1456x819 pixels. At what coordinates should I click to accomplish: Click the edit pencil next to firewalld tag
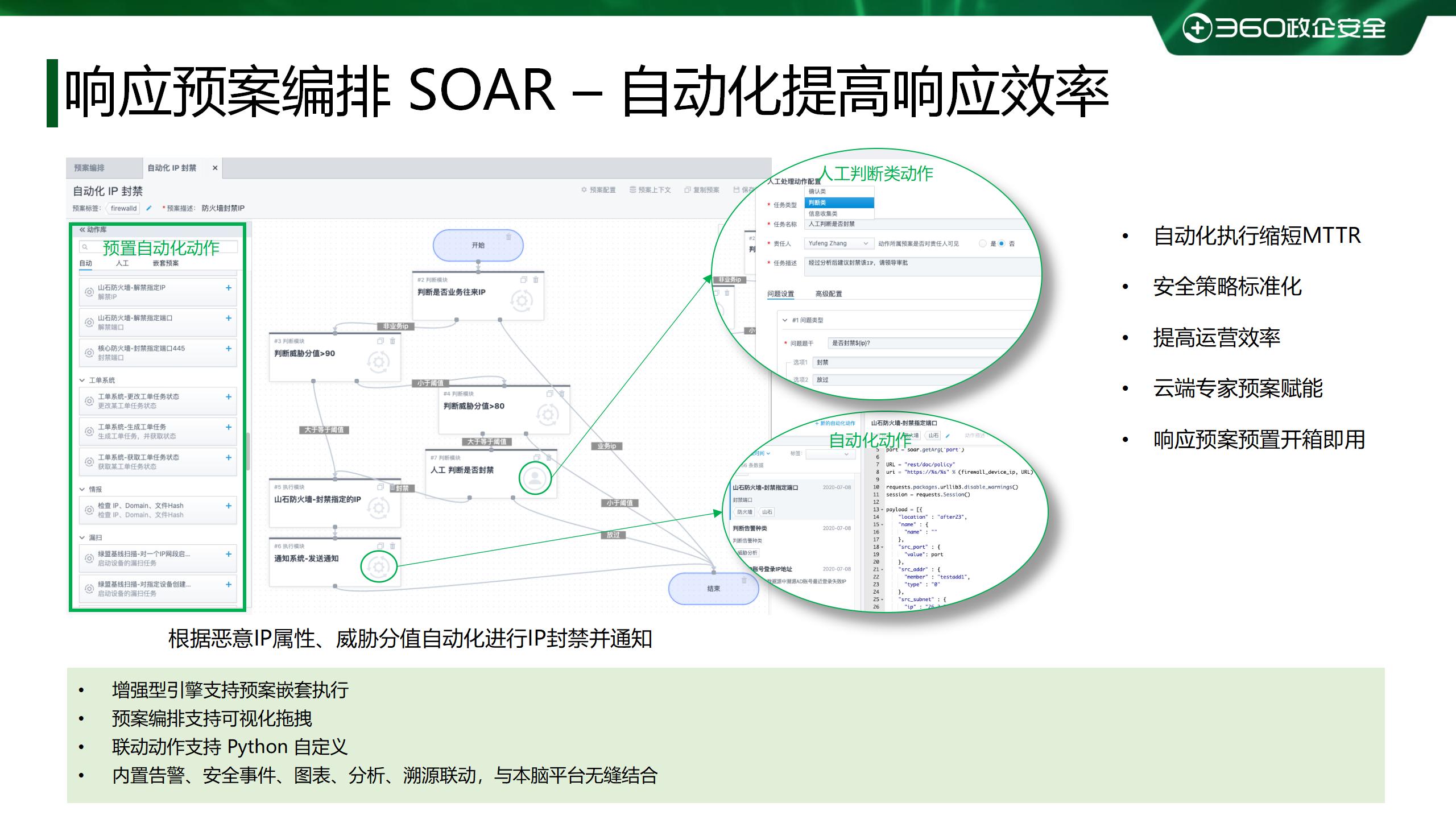[149, 208]
